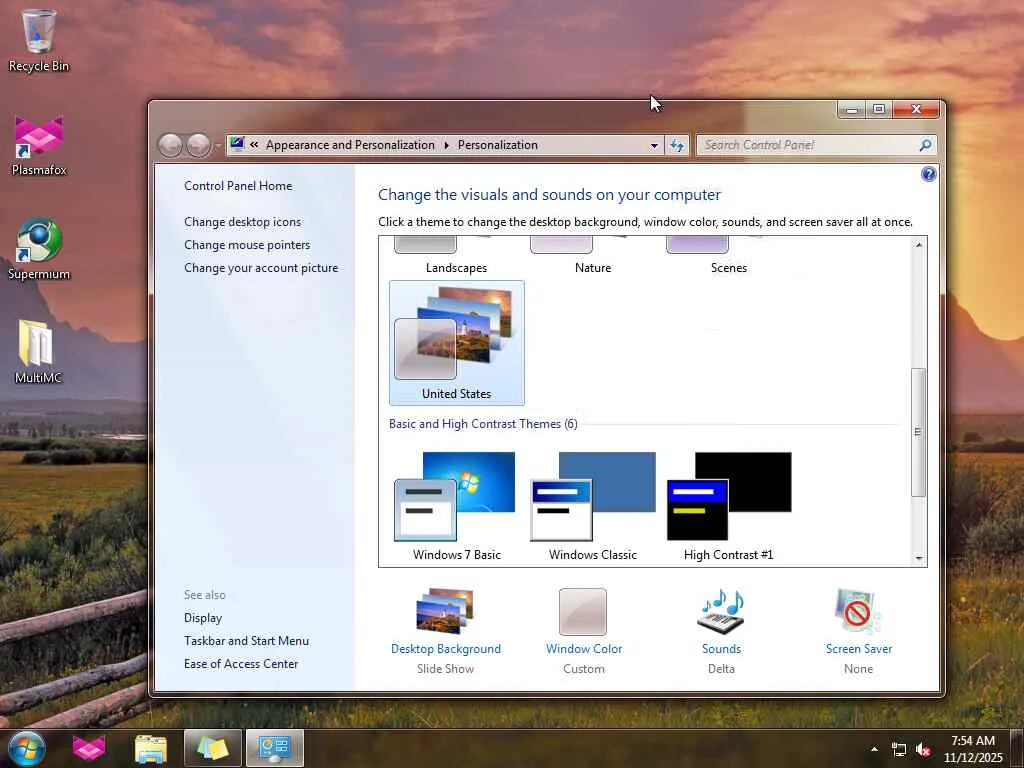Open Help with the blue question mark
This screenshot has width=1024, height=768.
pos(928,174)
